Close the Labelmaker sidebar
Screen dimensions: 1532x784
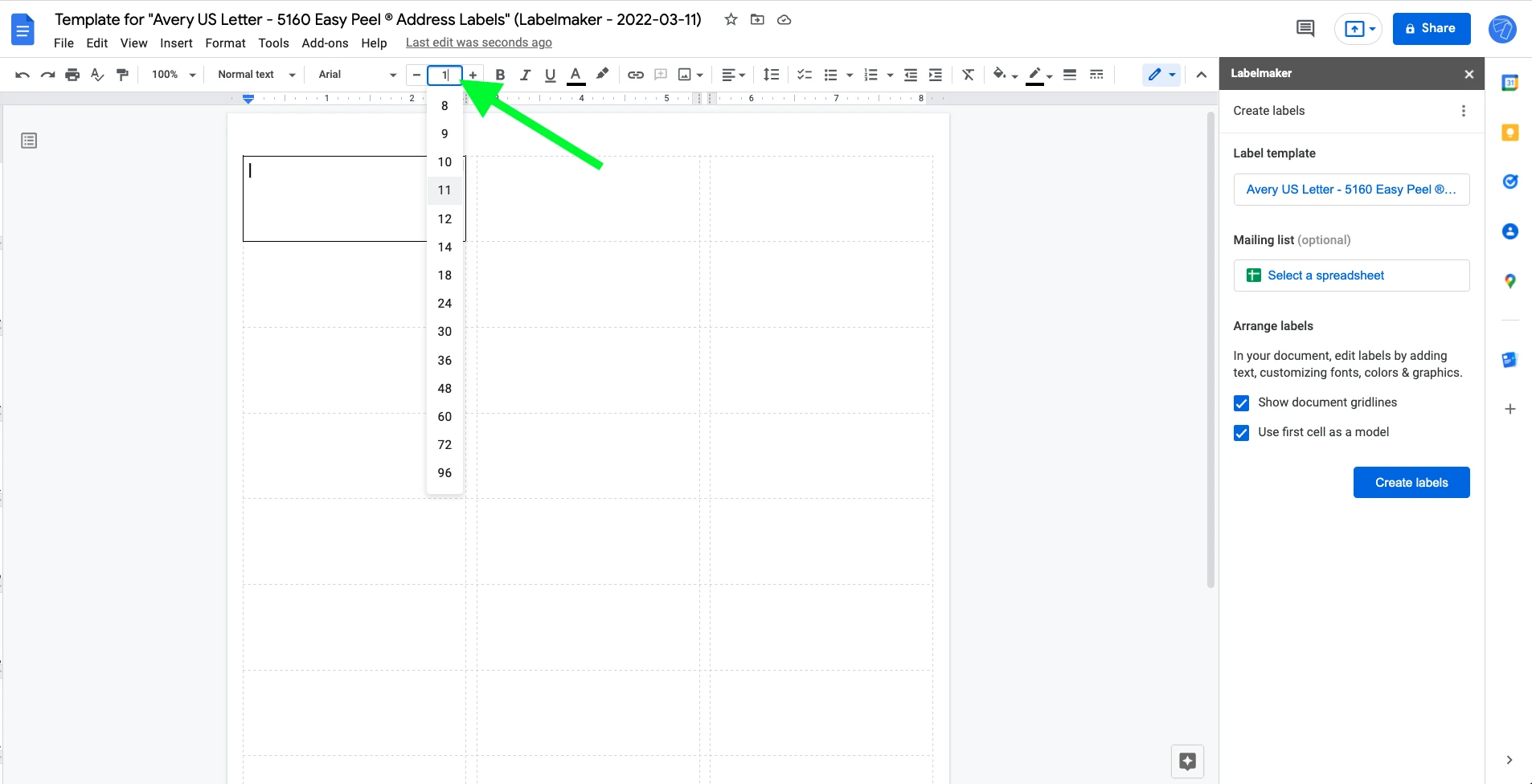pyautogui.click(x=1469, y=74)
